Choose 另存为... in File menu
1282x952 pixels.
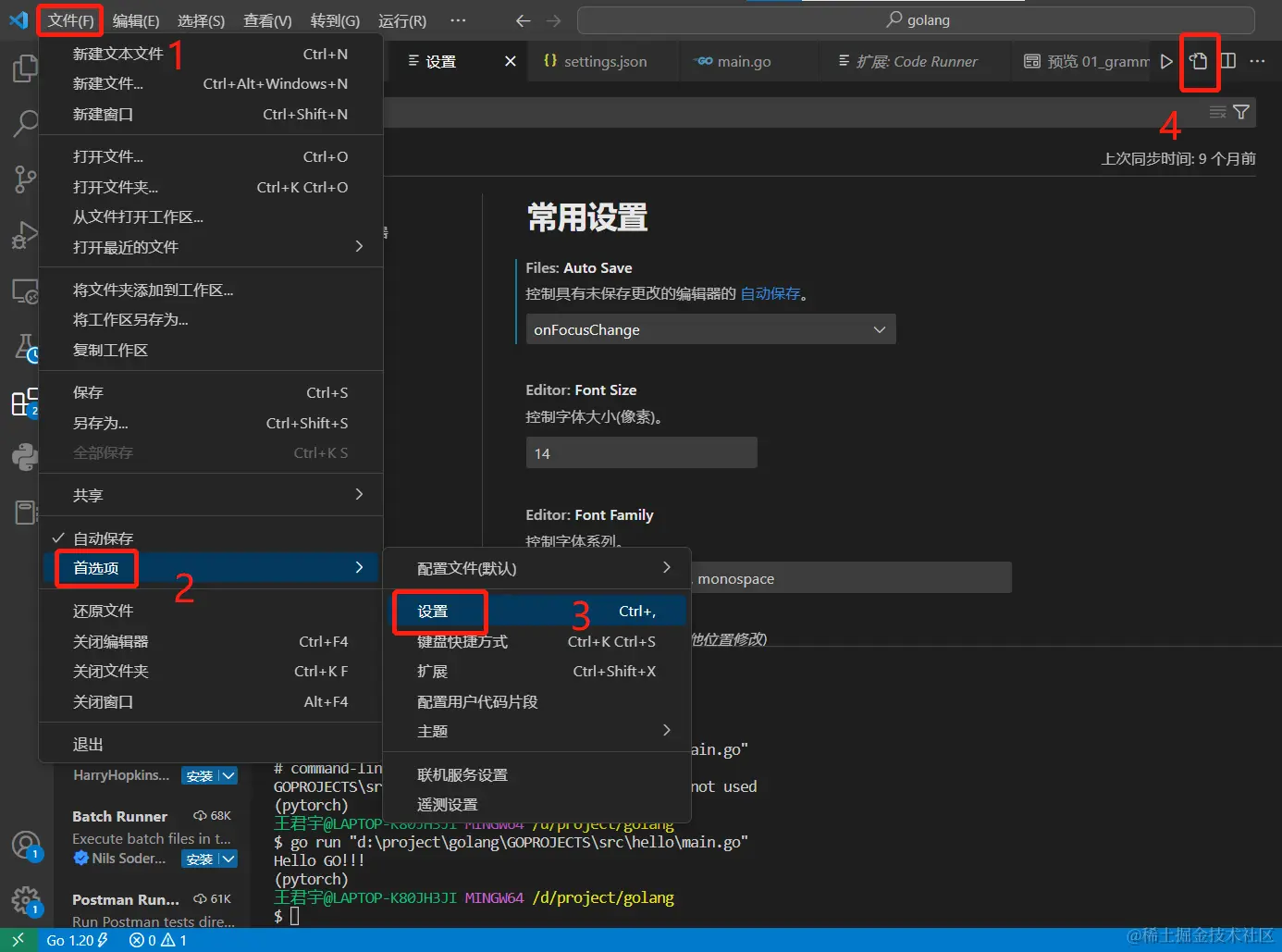coord(211,423)
